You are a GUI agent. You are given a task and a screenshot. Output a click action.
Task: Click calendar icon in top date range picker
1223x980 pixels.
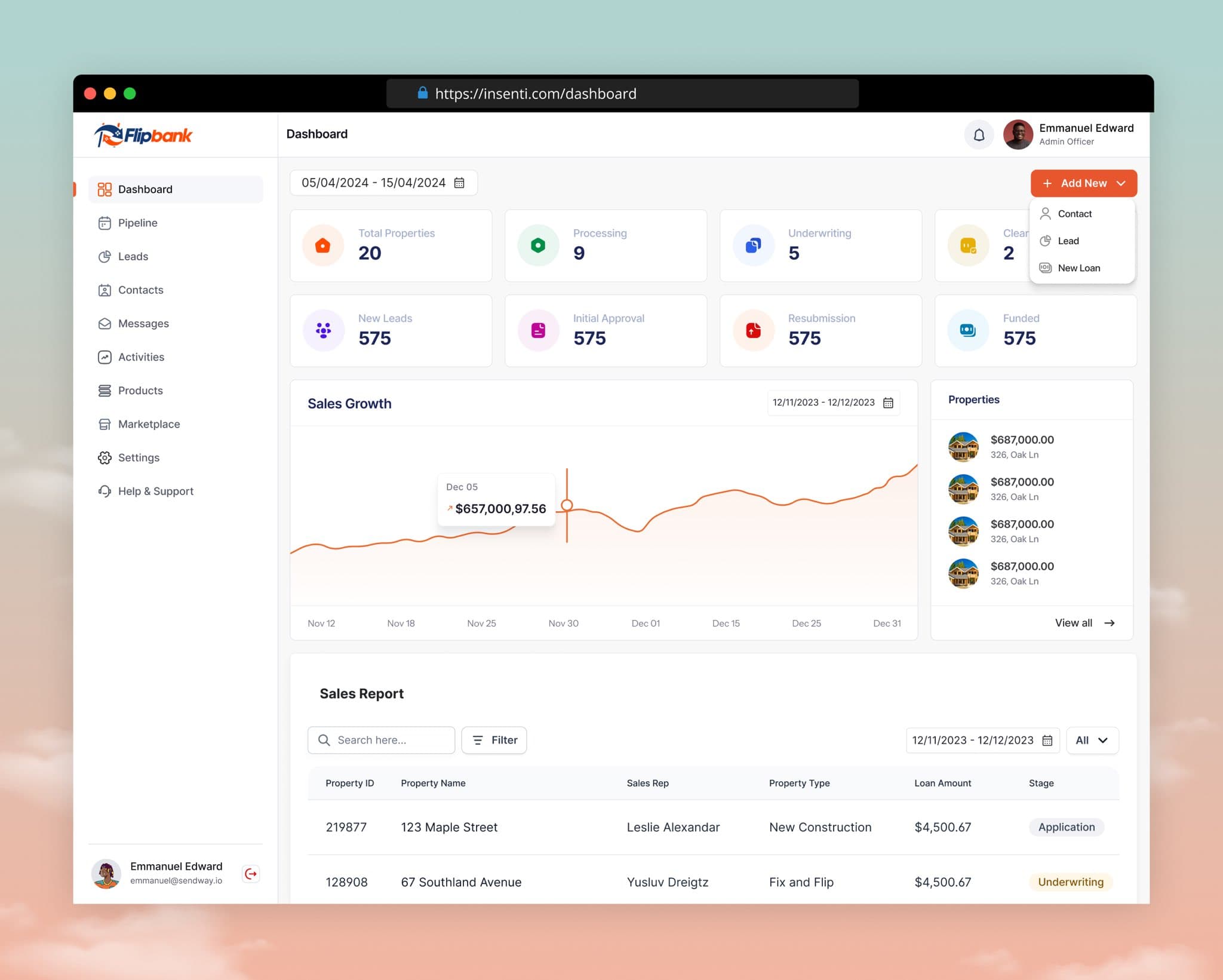pyautogui.click(x=459, y=183)
